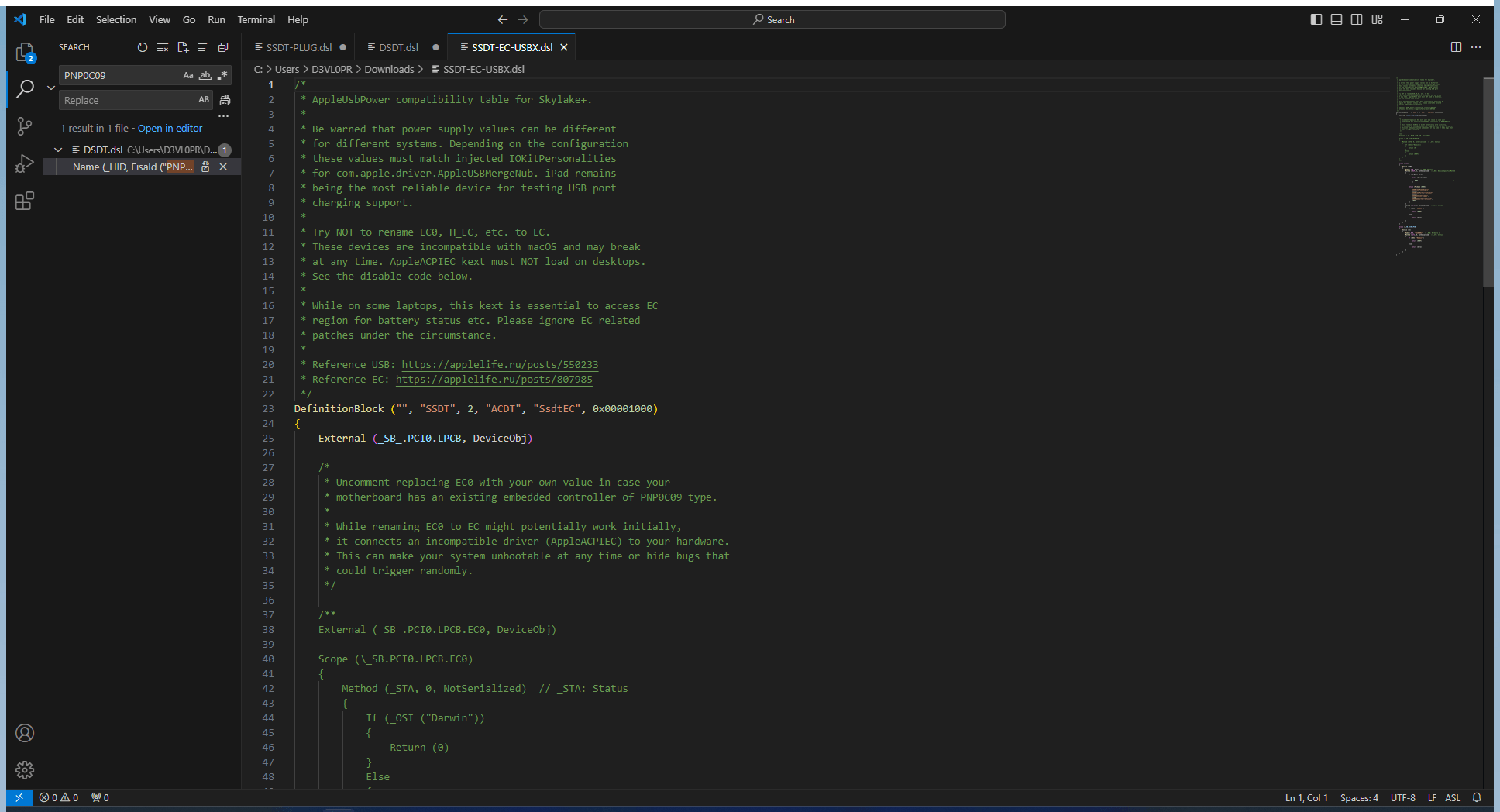Open a new search editor
Viewport: 1500px width, 812px height.
point(183,47)
